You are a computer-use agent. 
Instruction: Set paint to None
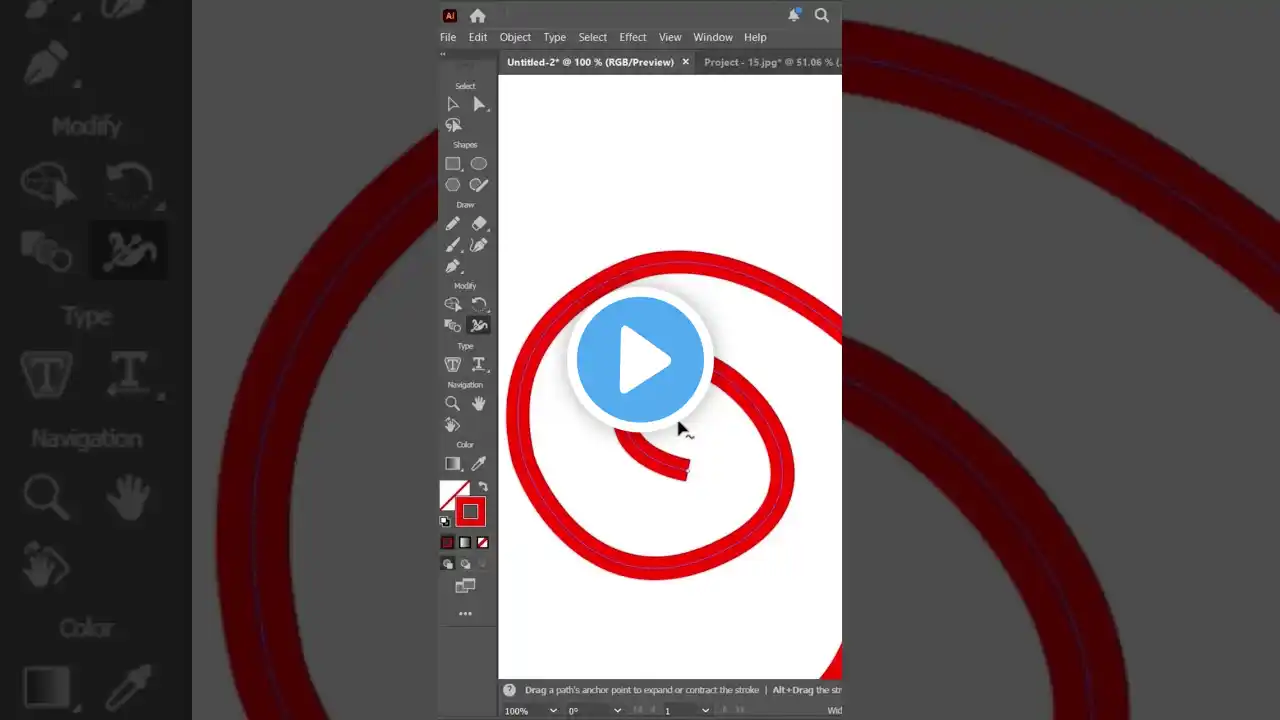(483, 543)
